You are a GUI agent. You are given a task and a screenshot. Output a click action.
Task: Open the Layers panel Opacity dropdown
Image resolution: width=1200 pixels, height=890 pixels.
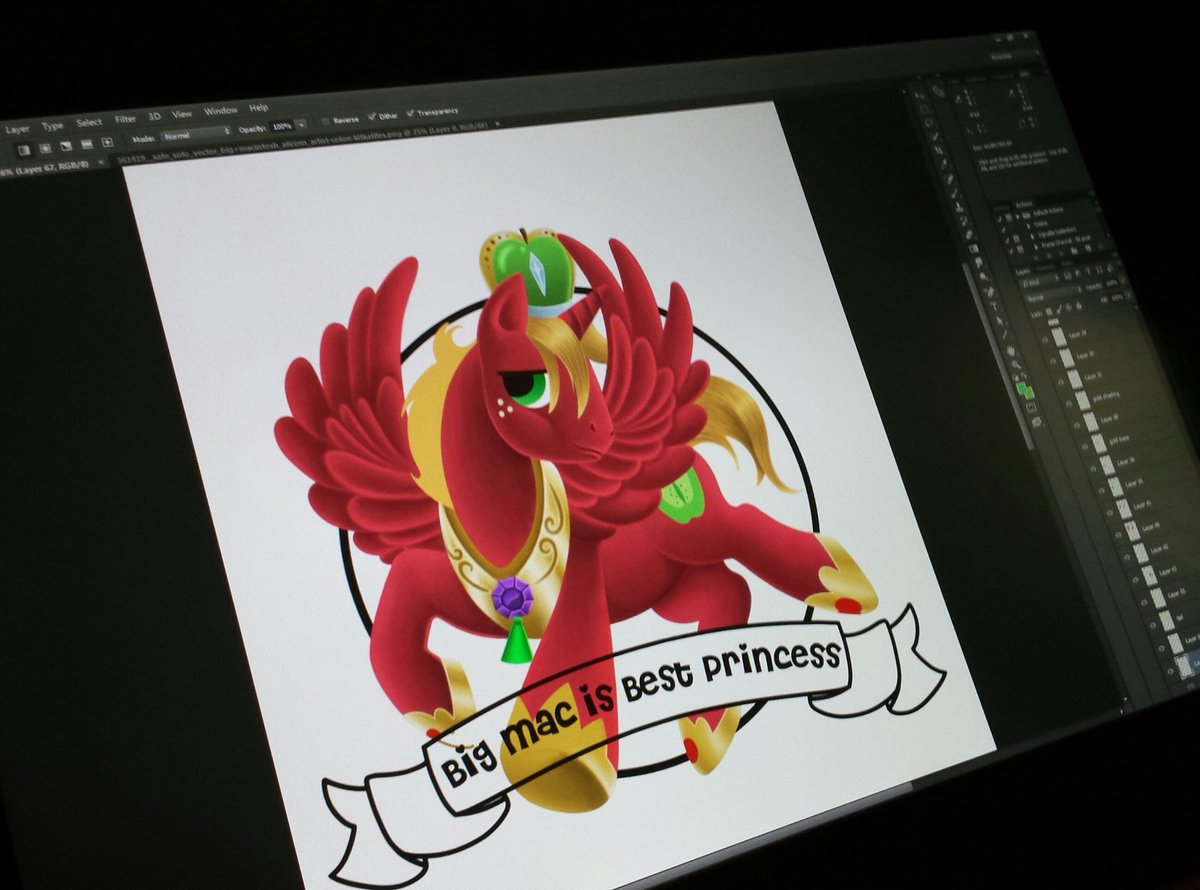click(1123, 281)
